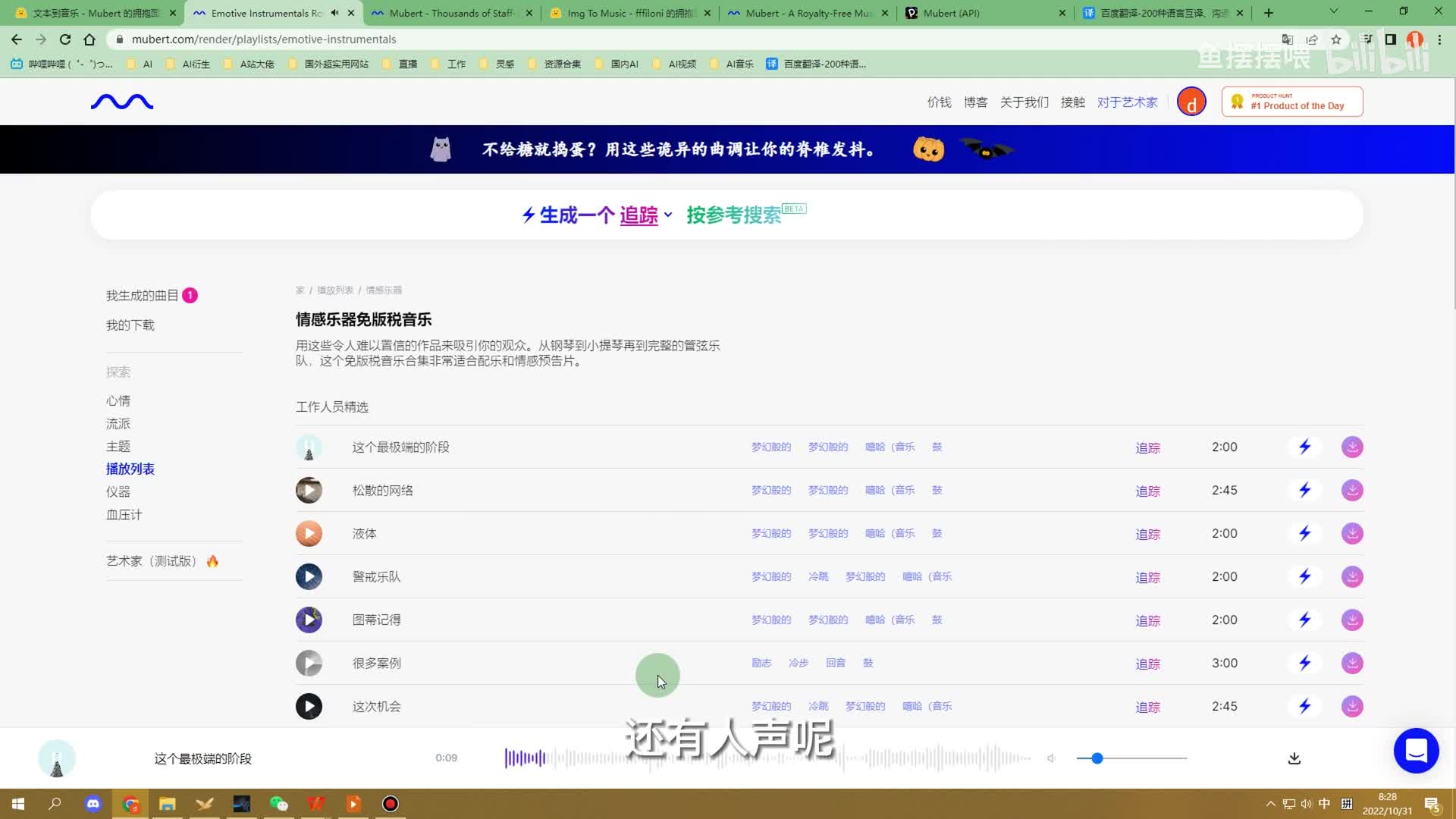Select 流派 in the sidebar menu
Screen dimensions: 1456x819
point(118,423)
